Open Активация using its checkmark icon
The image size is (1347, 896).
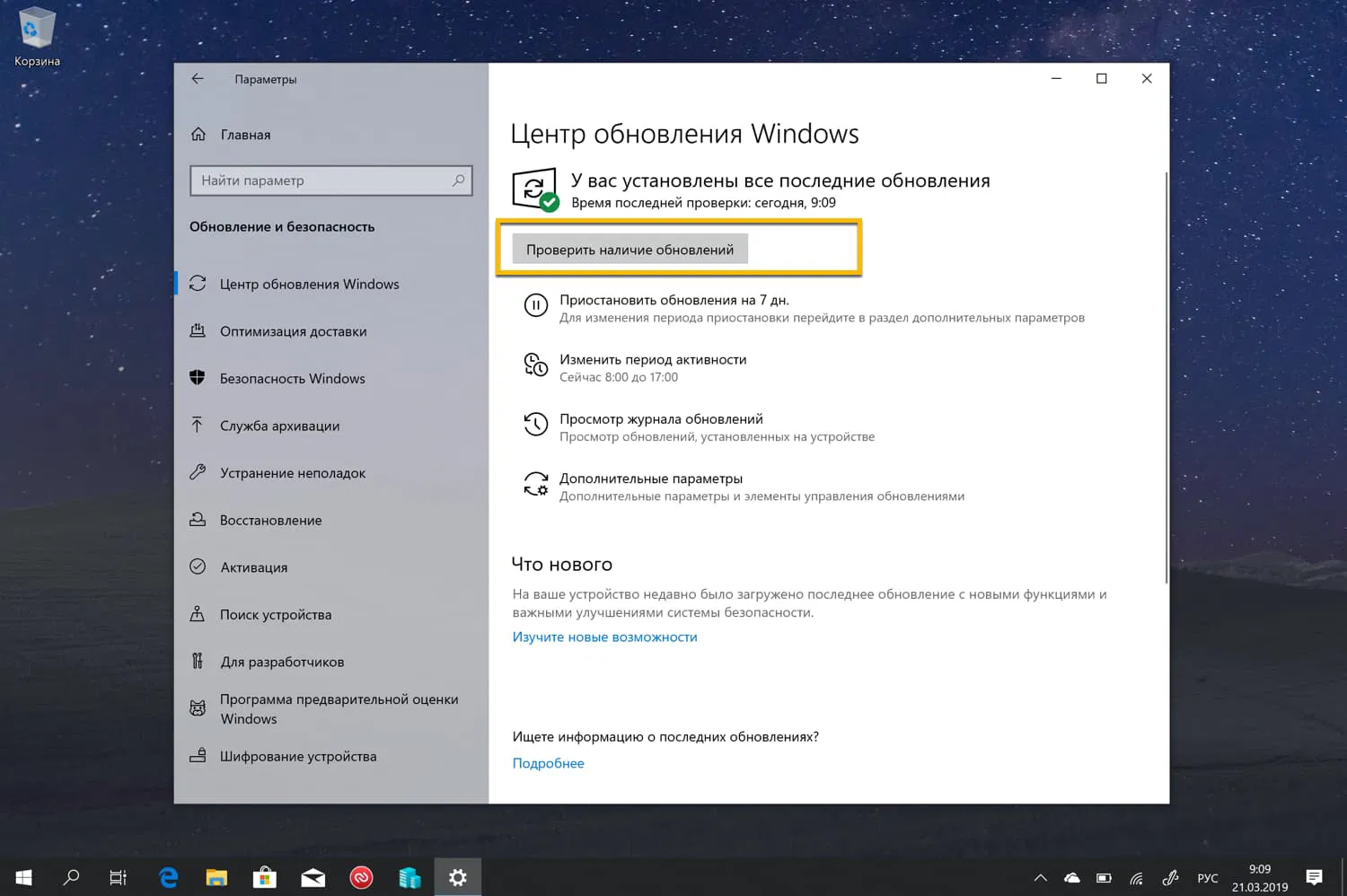click(198, 567)
